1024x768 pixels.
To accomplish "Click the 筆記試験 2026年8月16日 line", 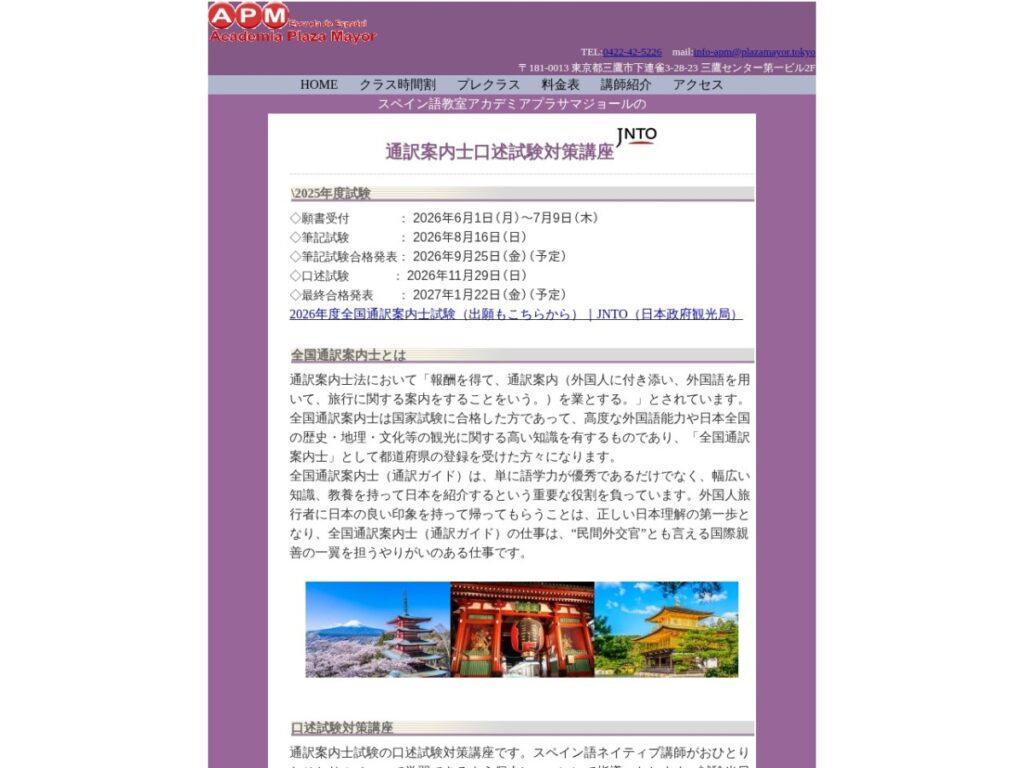I will (408, 237).
